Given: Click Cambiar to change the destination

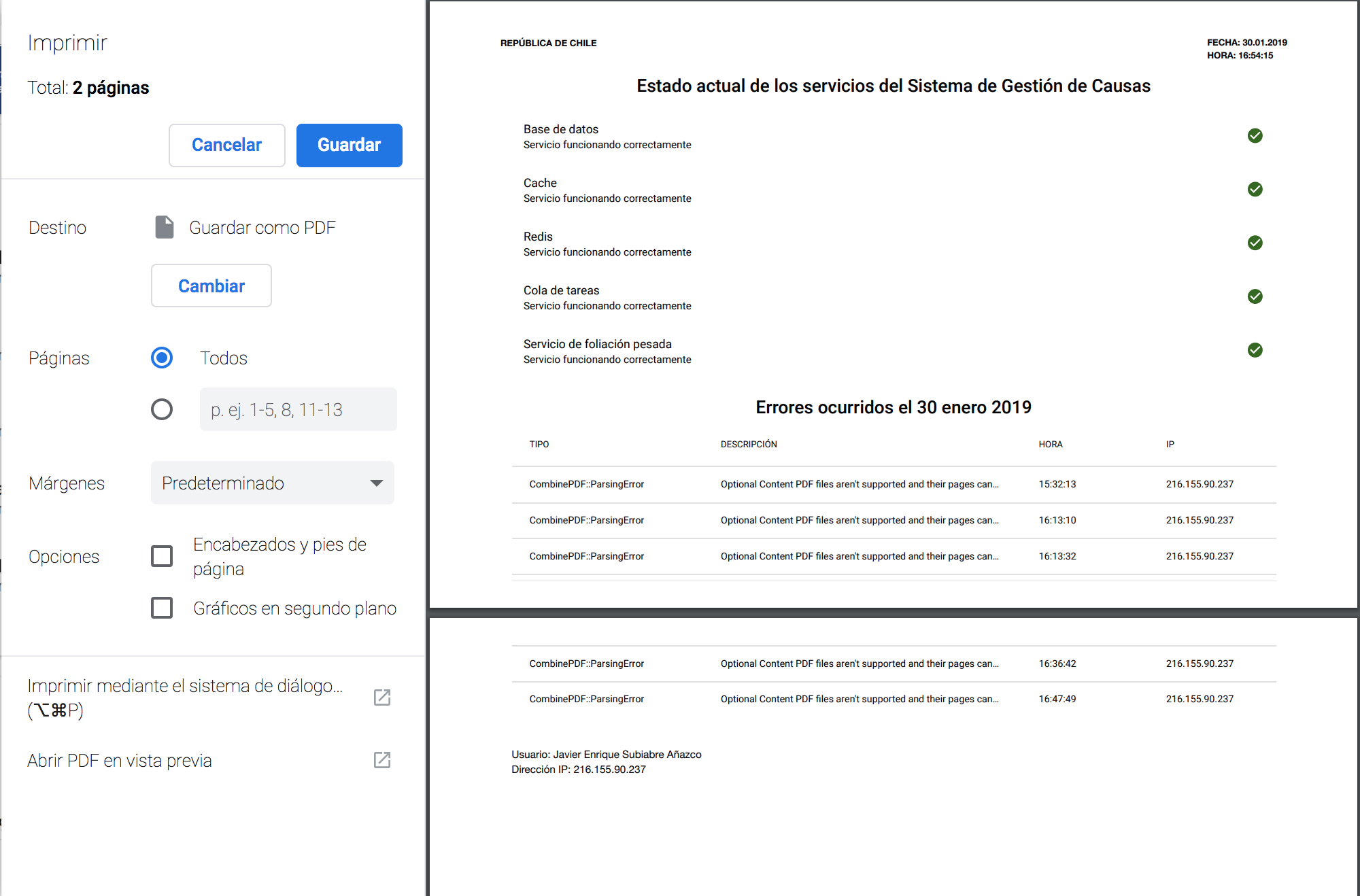Looking at the screenshot, I should 211,286.
